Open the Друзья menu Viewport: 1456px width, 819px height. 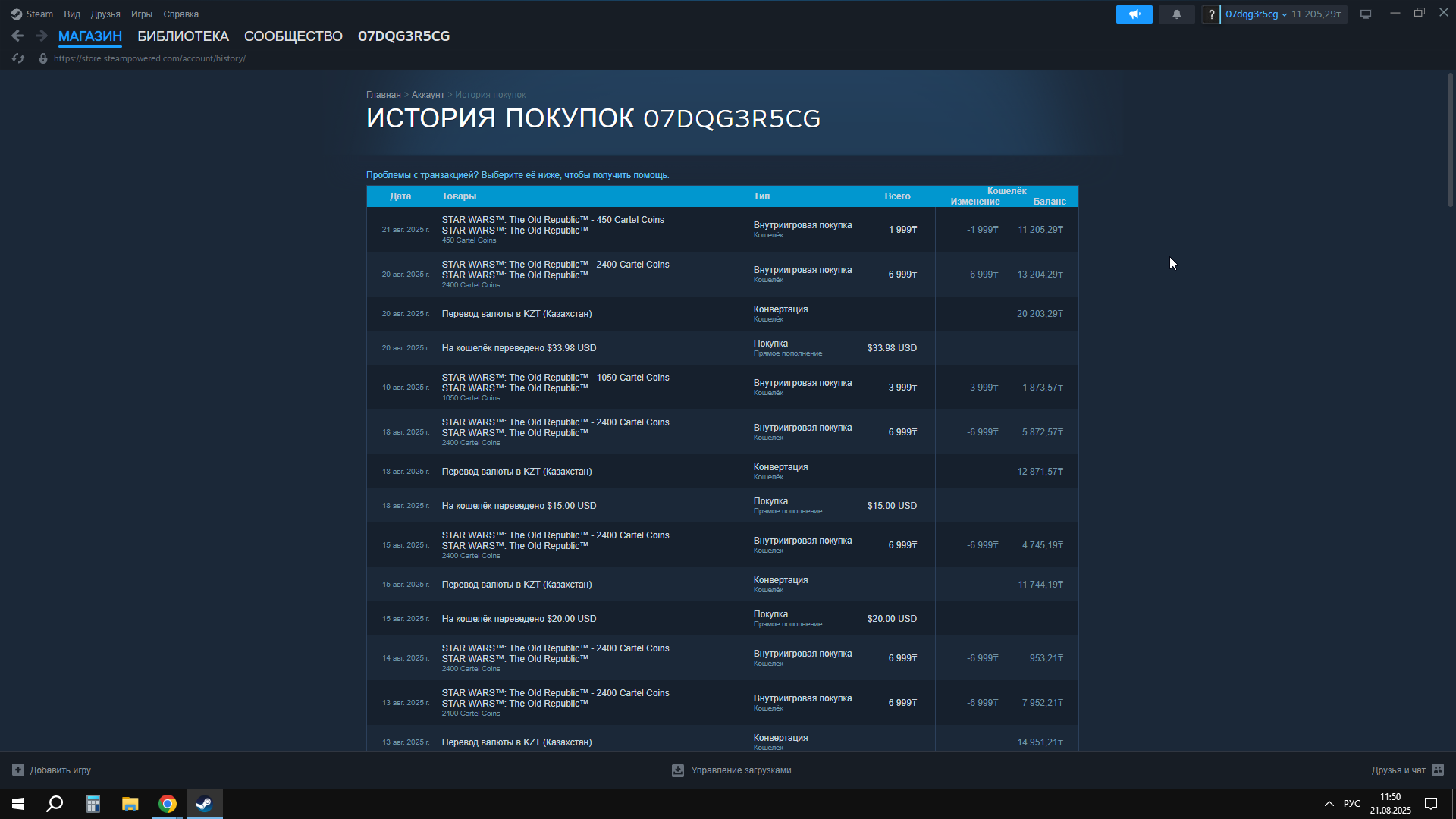click(x=105, y=14)
